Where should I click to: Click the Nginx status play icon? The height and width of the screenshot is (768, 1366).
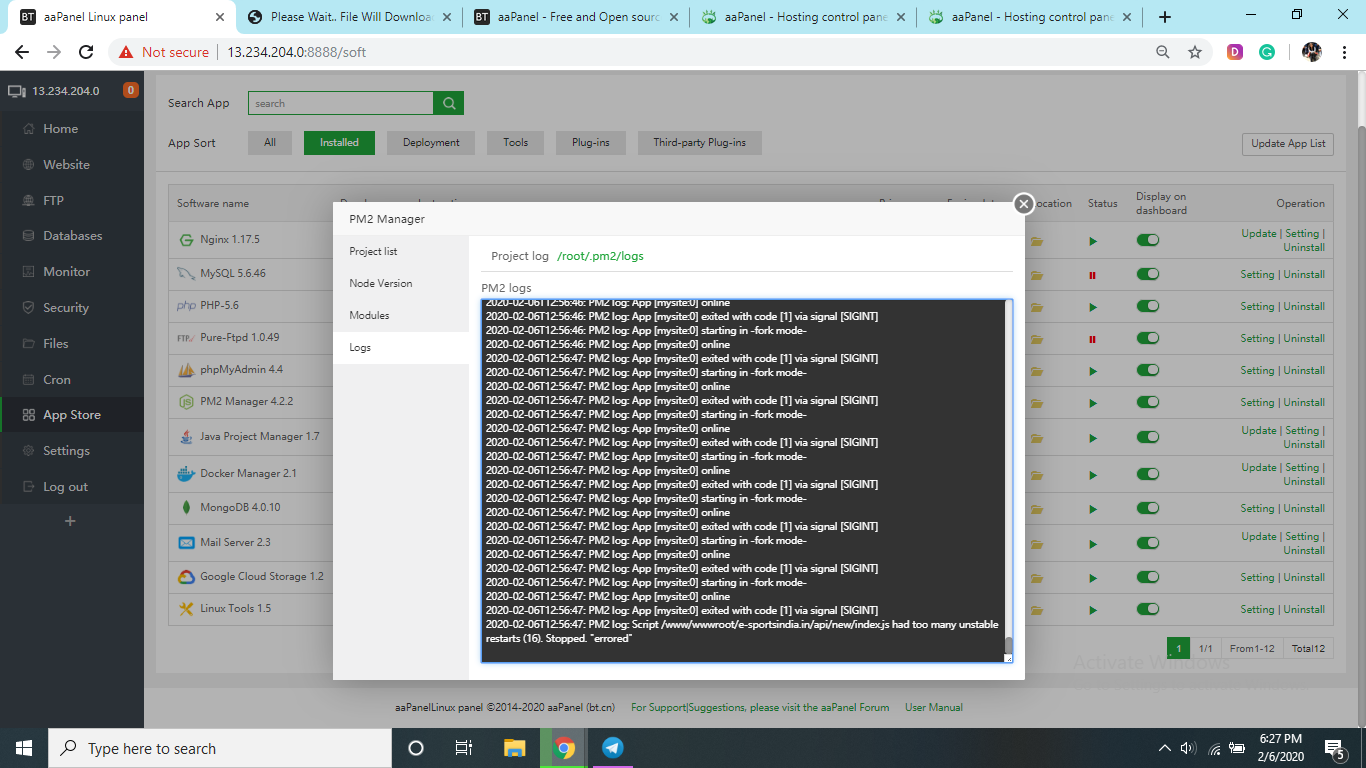(x=1093, y=241)
